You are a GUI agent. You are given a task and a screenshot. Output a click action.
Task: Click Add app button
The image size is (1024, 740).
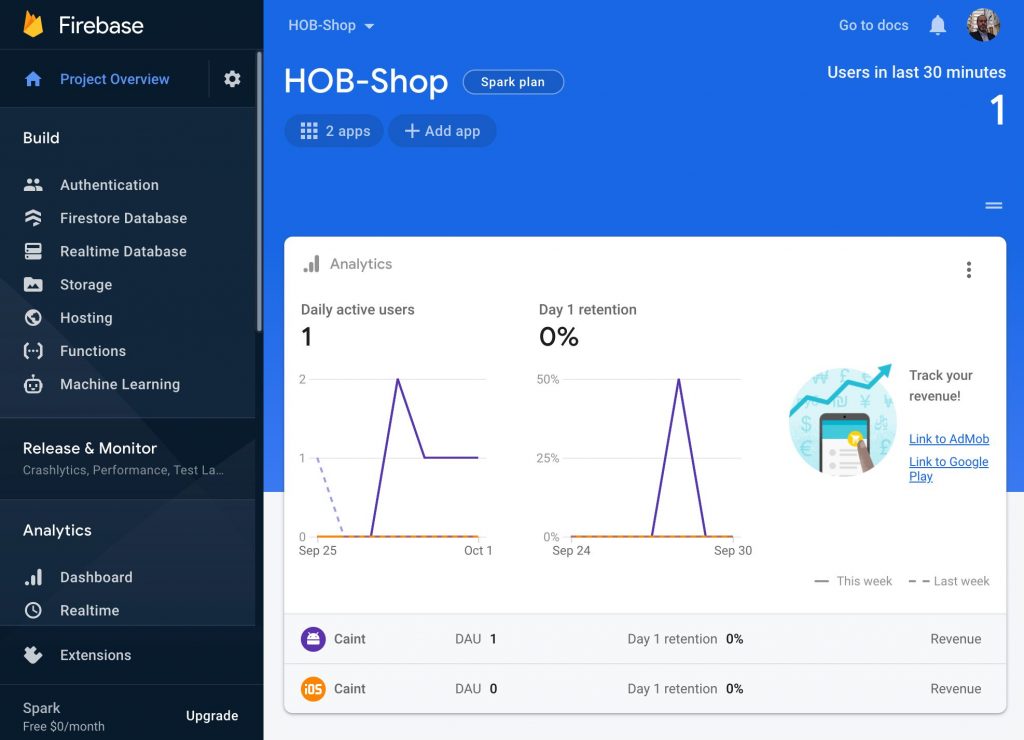tap(442, 131)
